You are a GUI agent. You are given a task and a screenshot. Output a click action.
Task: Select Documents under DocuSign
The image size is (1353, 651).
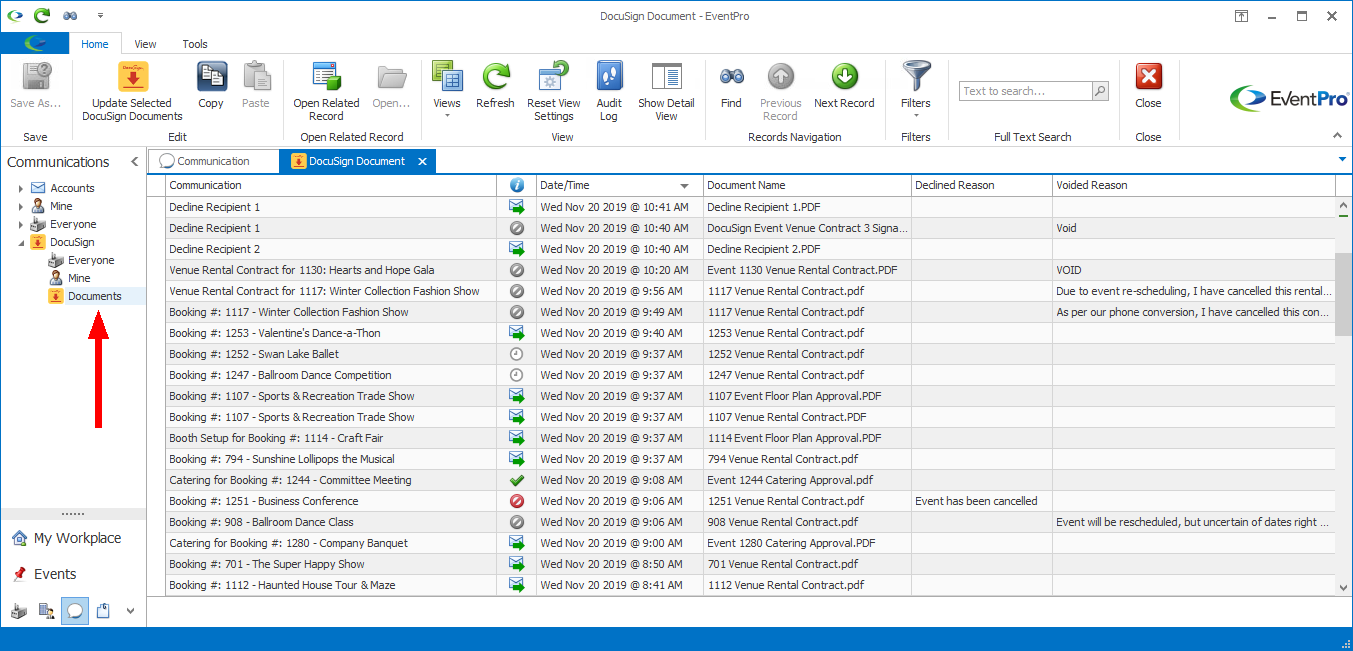coord(95,296)
